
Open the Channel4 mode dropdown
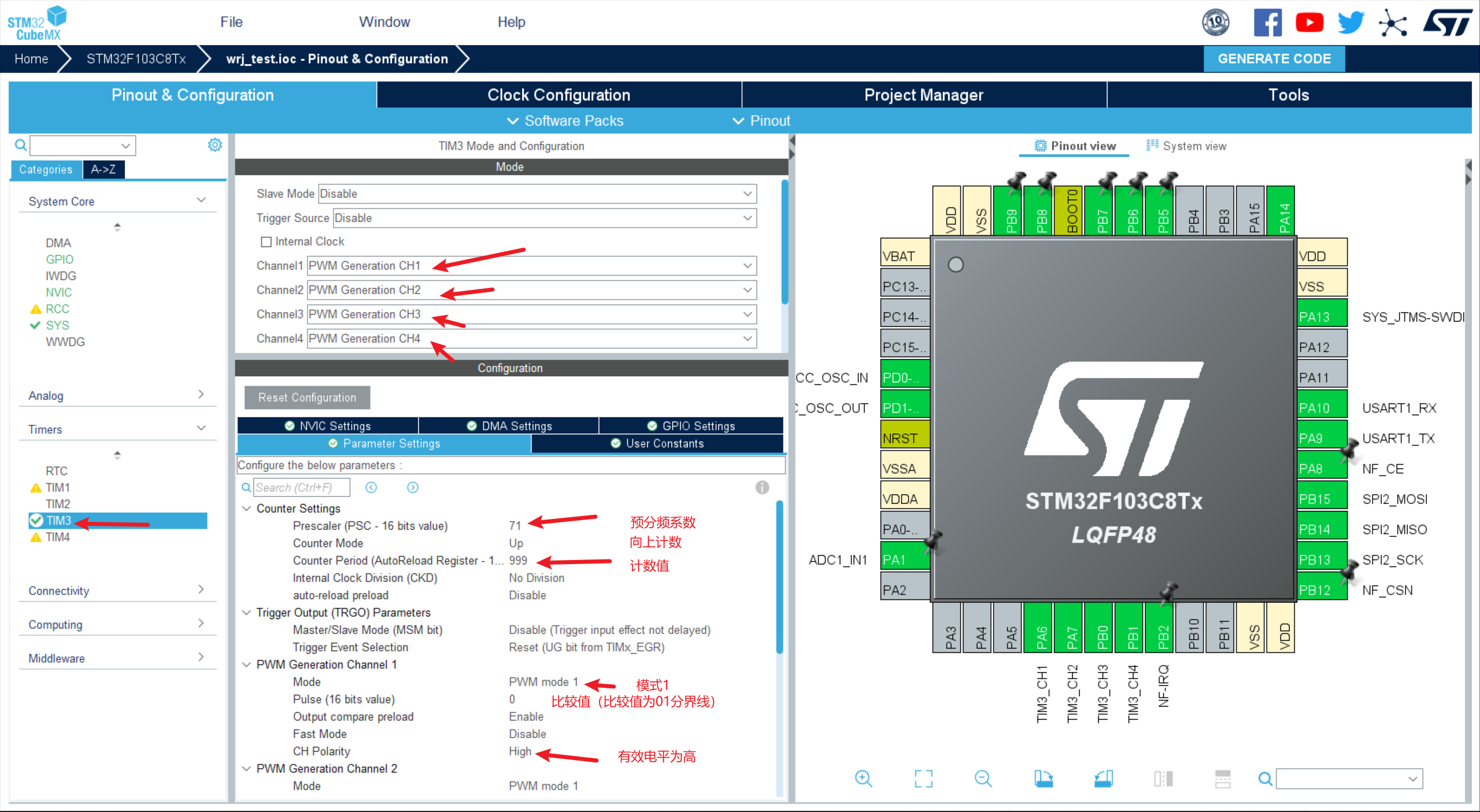point(531,339)
